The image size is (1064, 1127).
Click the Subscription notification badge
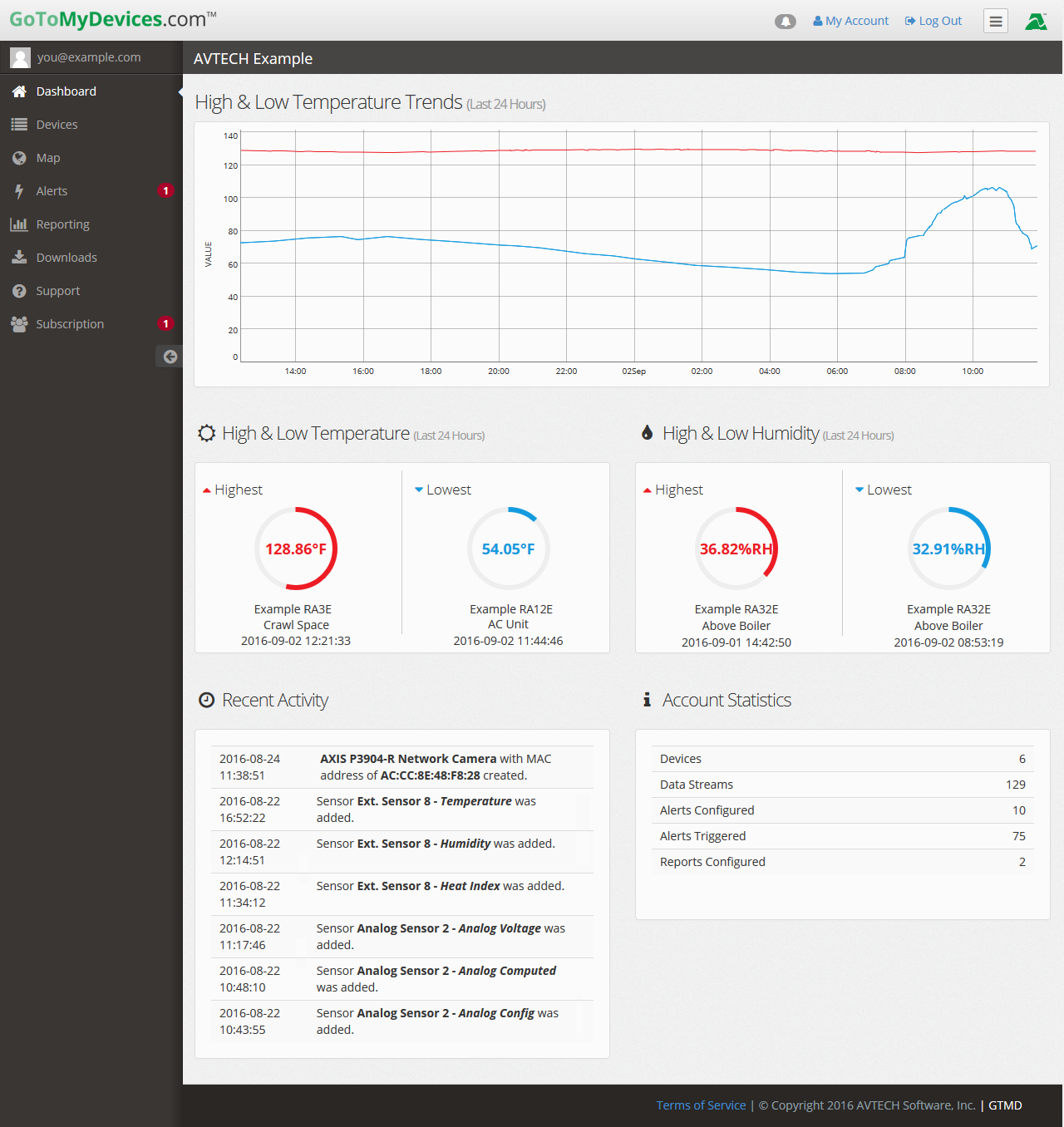165,324
